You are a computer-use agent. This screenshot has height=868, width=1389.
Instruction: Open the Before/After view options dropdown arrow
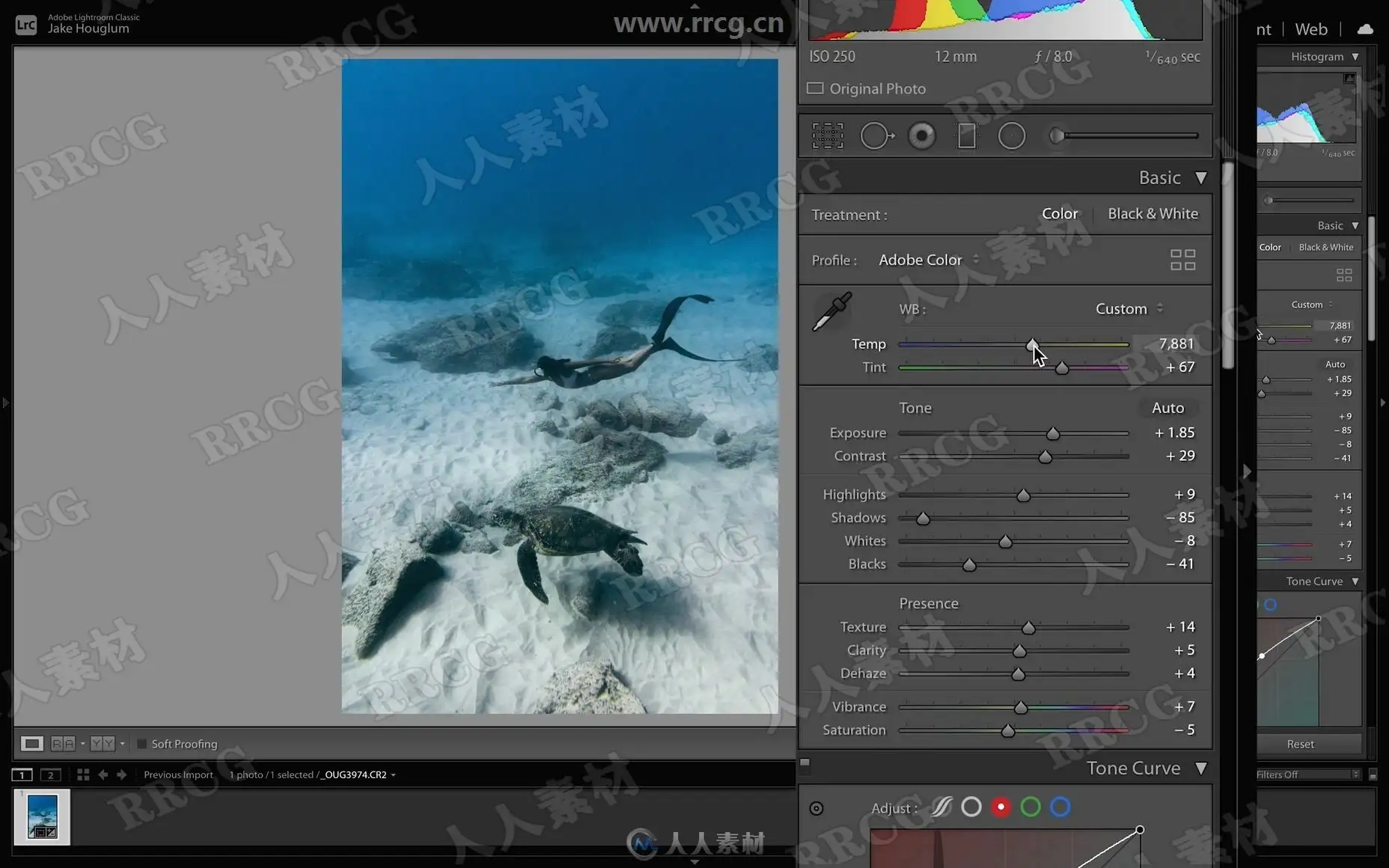coord(122,744)
